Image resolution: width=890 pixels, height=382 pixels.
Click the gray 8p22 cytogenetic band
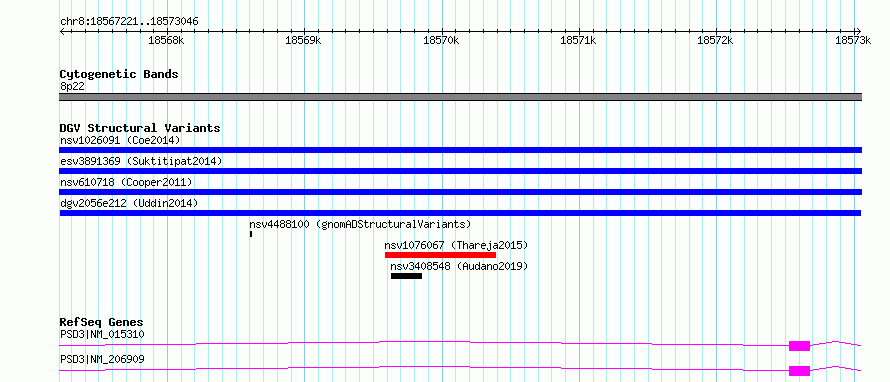(x=460, y=97)
